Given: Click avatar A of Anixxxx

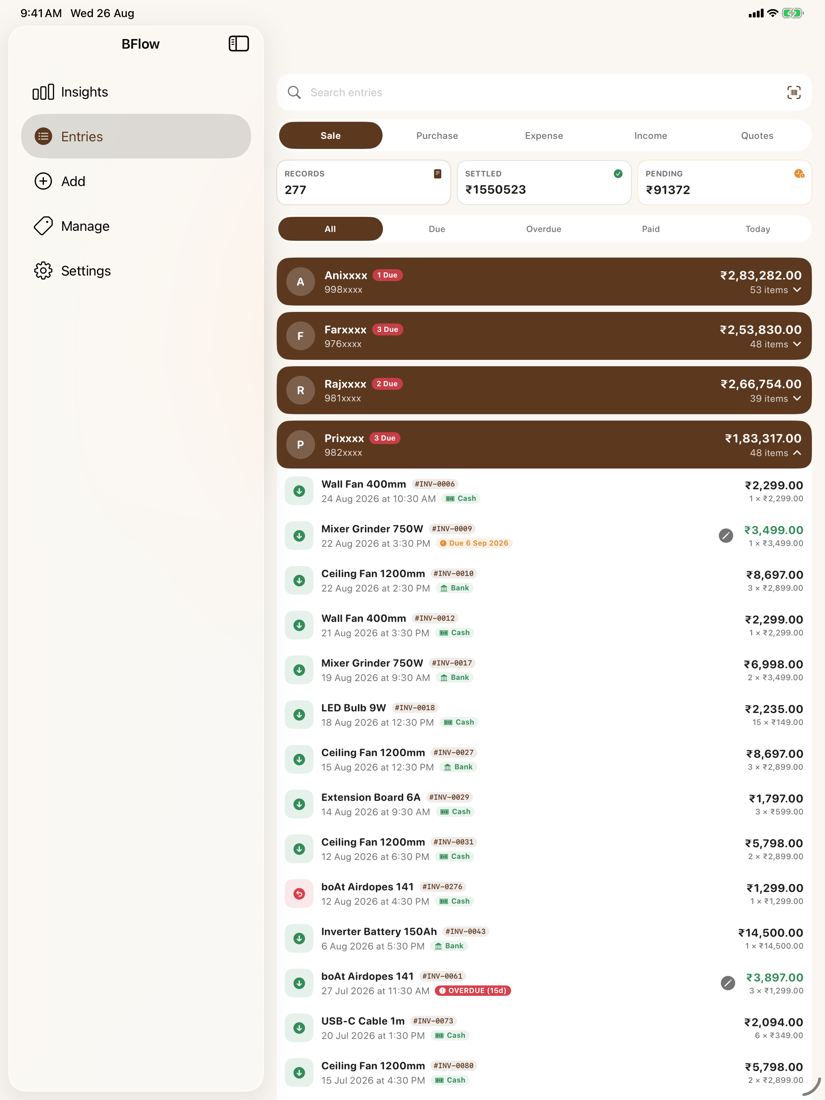Looking at the screenshot, I should click(x=300, y=281).
